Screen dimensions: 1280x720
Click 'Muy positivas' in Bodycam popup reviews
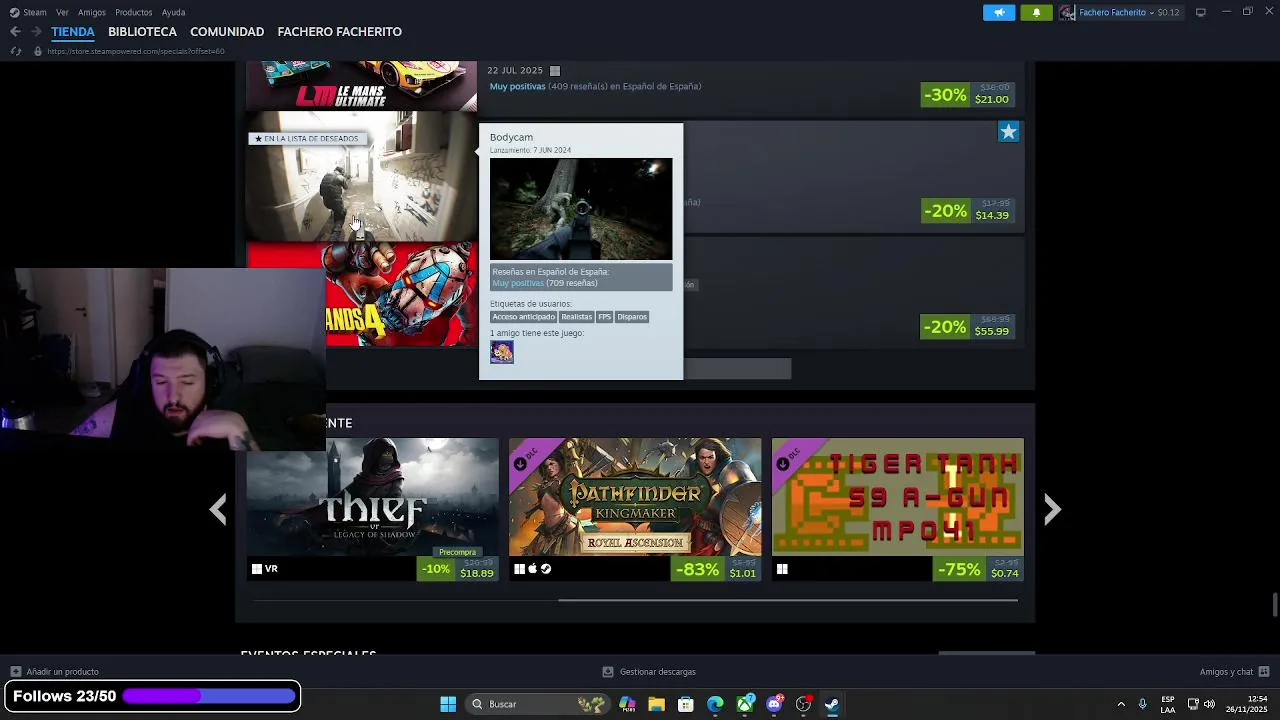pos(518,283)
